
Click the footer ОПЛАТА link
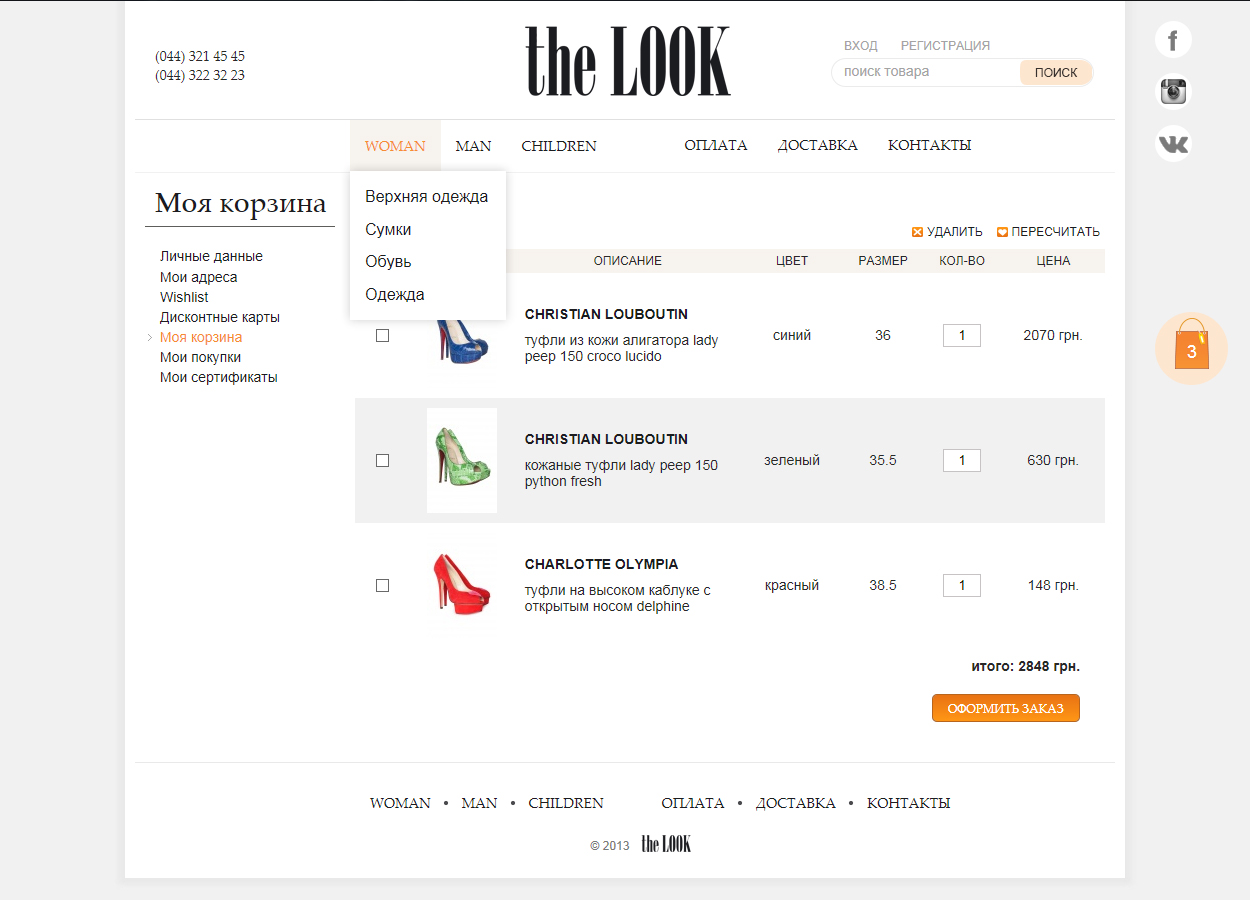point(693,804)
